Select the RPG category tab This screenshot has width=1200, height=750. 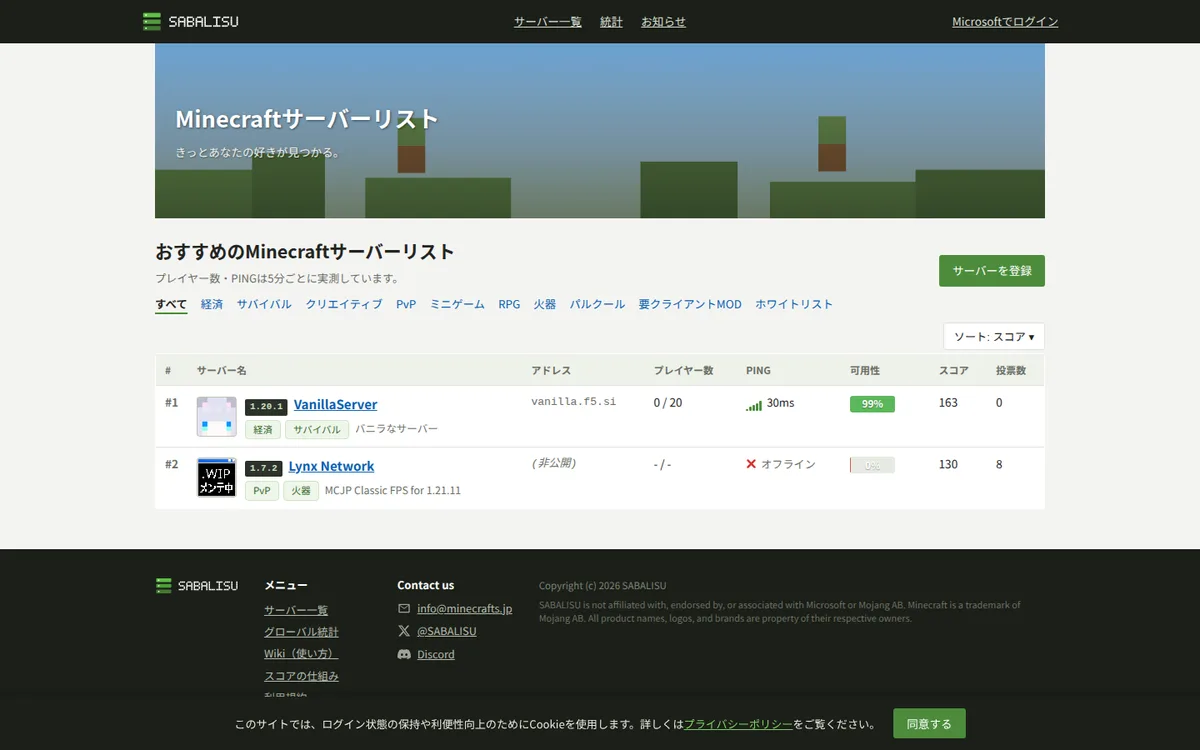[x=509, y=304]
